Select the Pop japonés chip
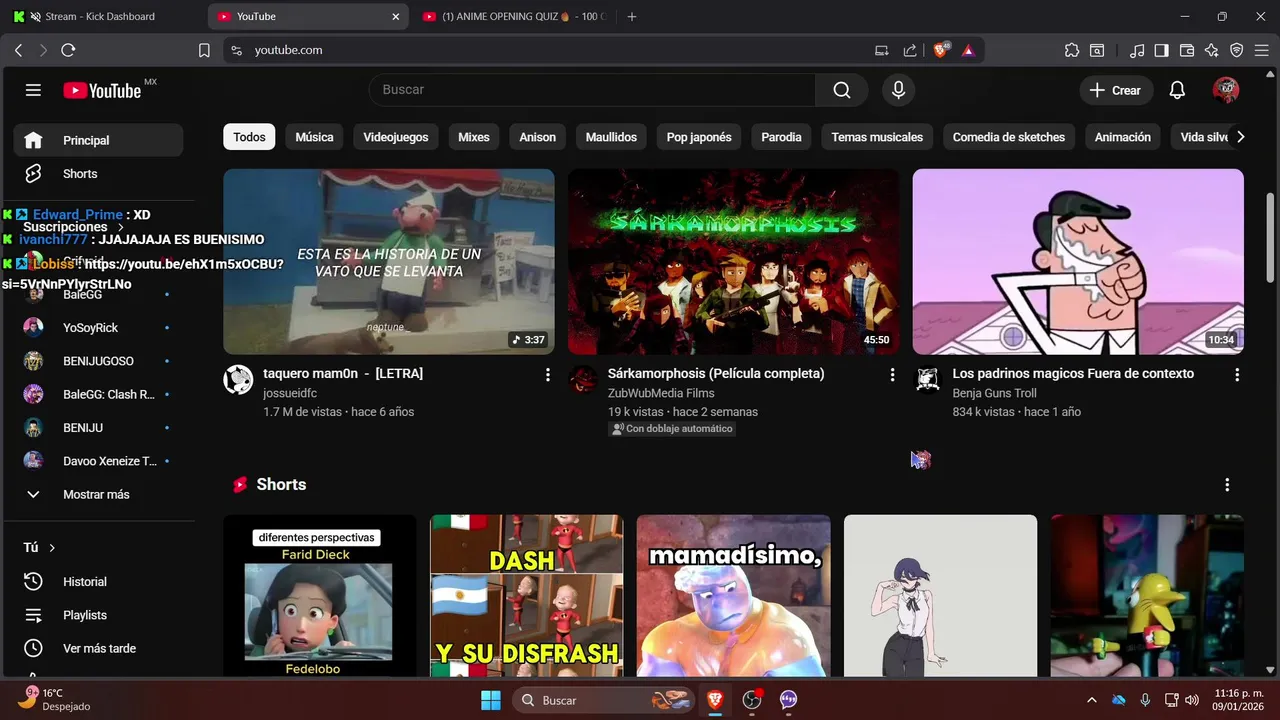1280x720 pixels. (699, 137)
